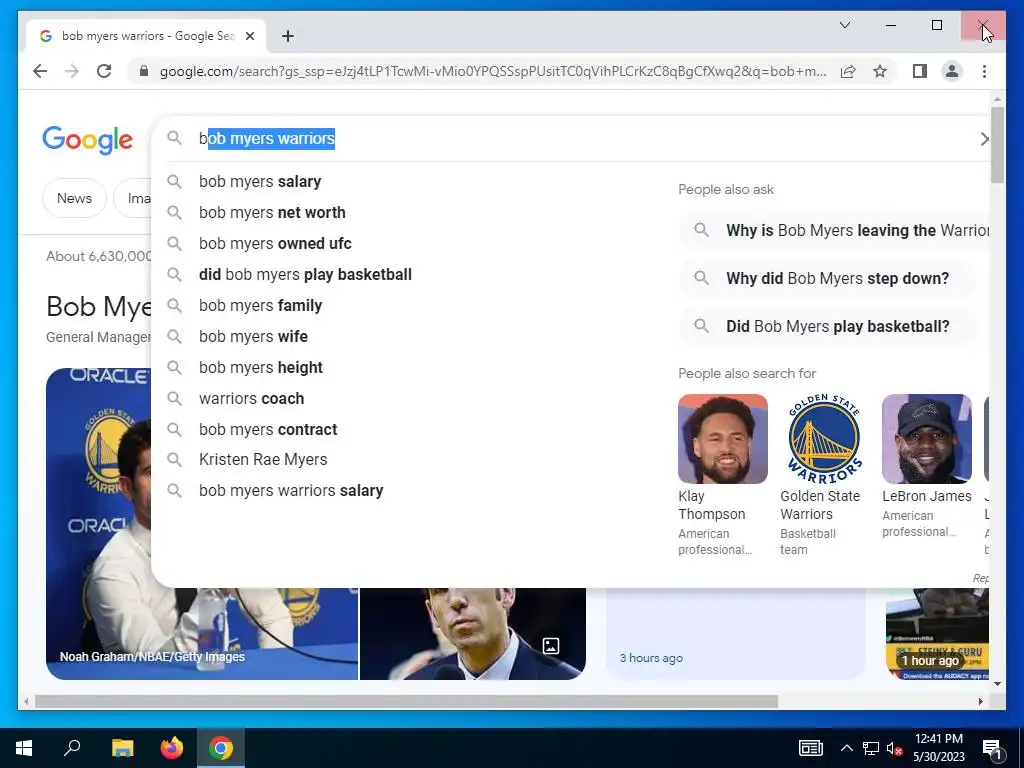Bookmark this page with the star icon
This screenshot has height=768, width=1024.
pyautogui.click(x=880, y=71)
